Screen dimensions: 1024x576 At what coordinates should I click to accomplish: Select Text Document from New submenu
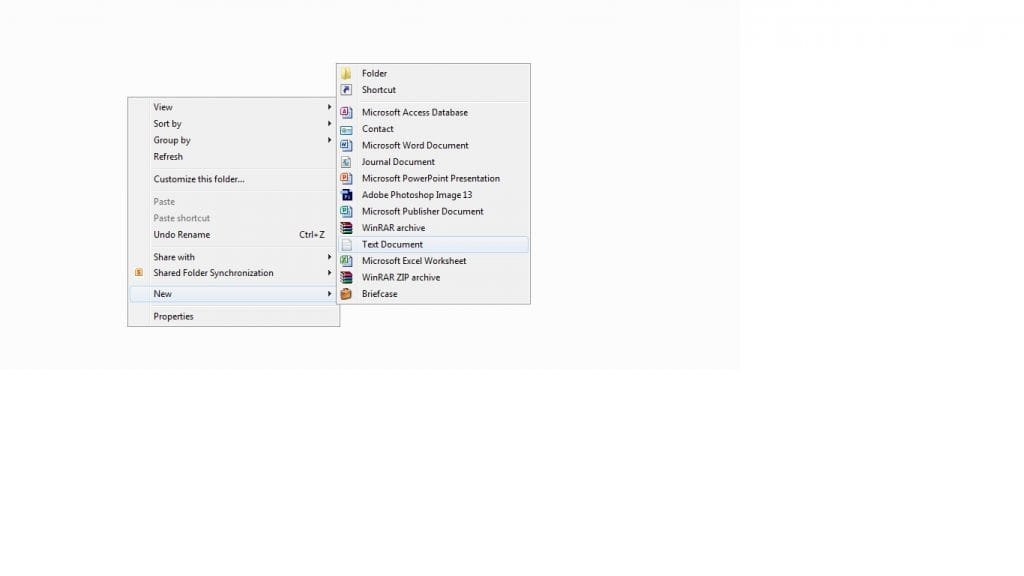click(392, 244)
